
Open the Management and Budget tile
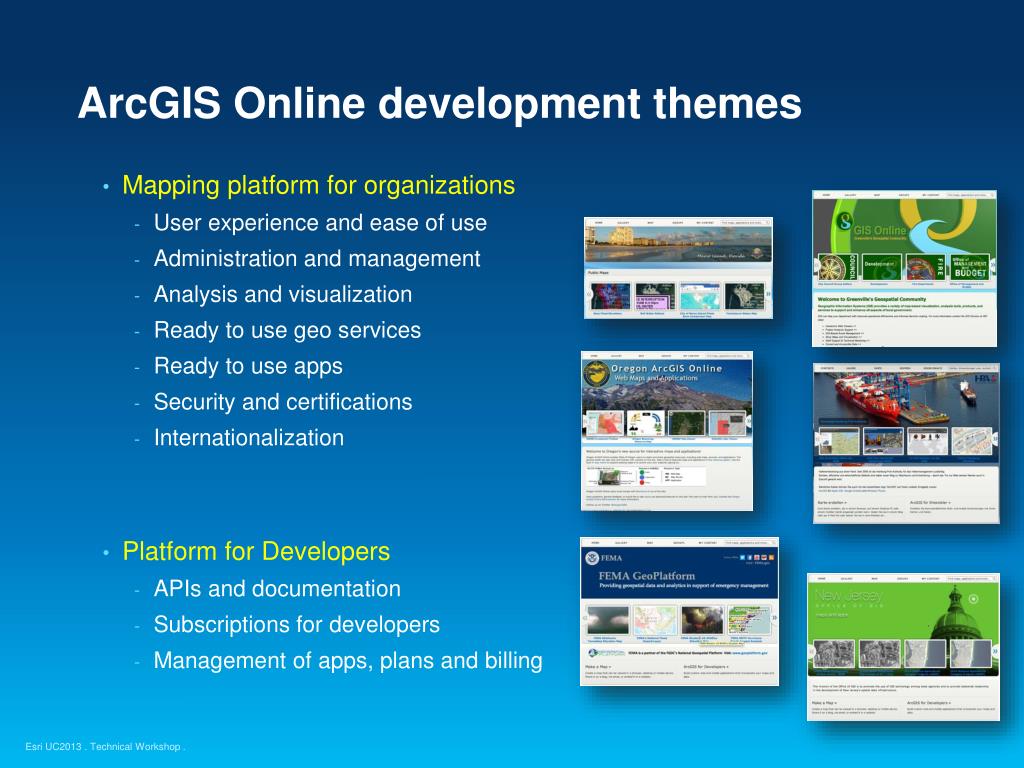pyautogui.click(x=970, y=267)
